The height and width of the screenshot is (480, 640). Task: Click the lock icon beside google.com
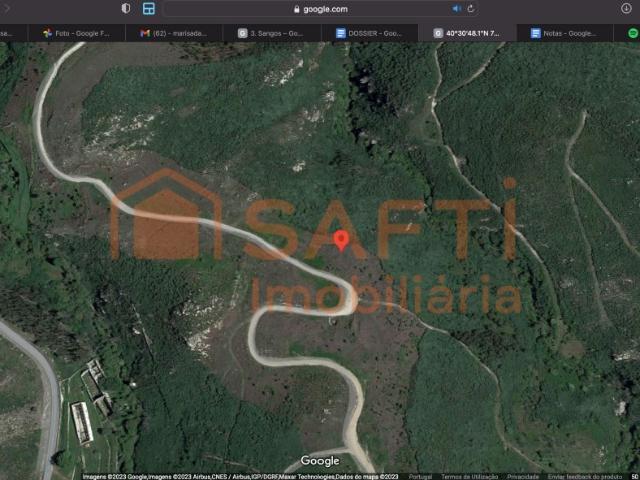pos(296,9)
